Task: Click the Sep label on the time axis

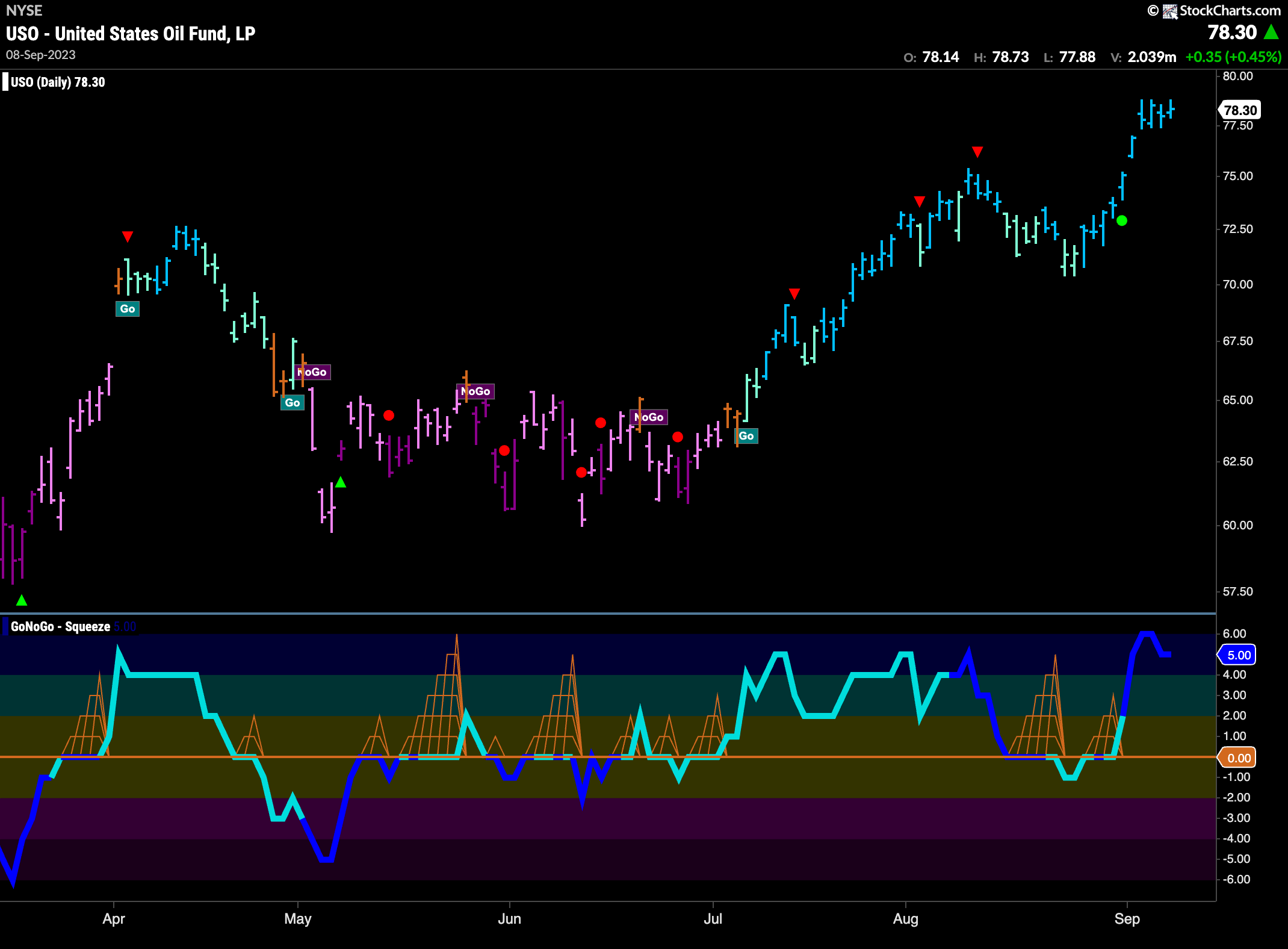Action: tap(1127, 919)
